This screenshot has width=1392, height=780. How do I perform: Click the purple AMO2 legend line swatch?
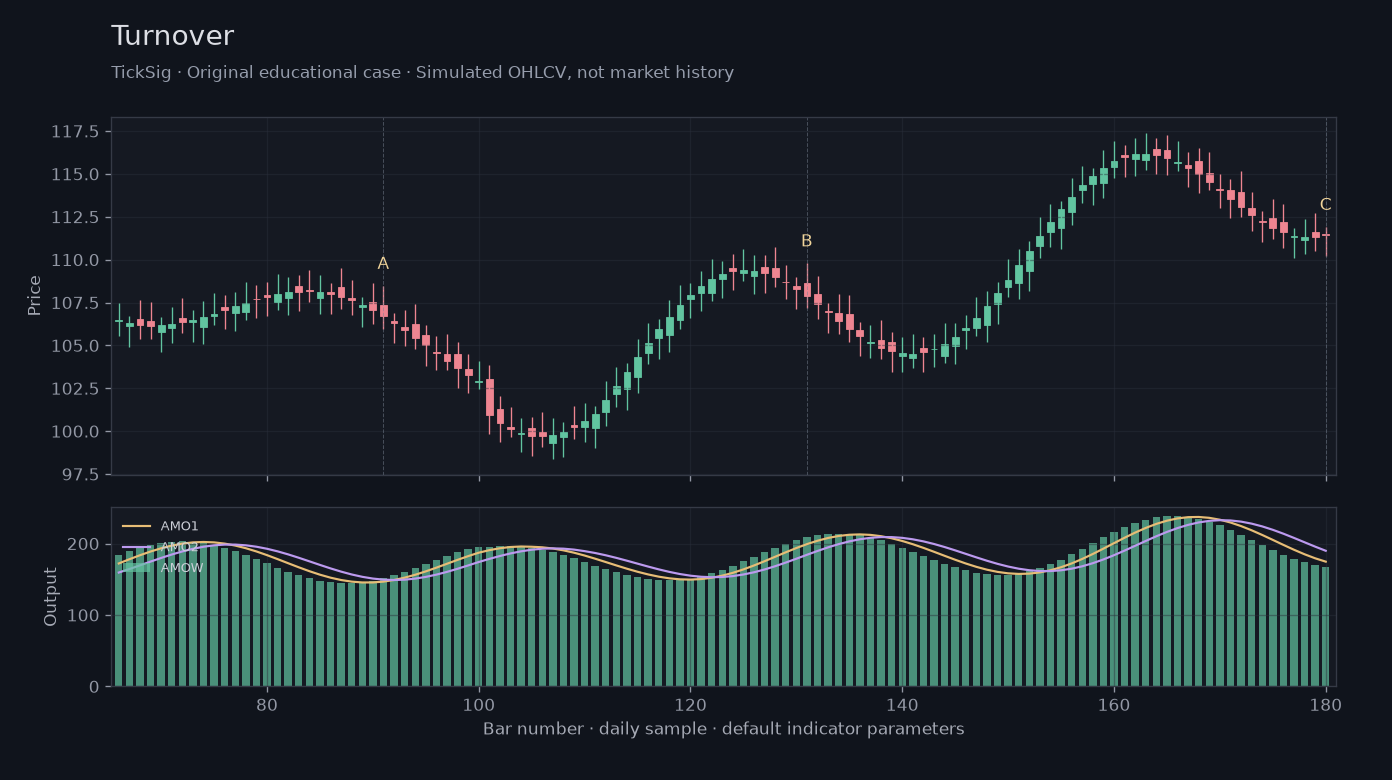tap(136, 547)
